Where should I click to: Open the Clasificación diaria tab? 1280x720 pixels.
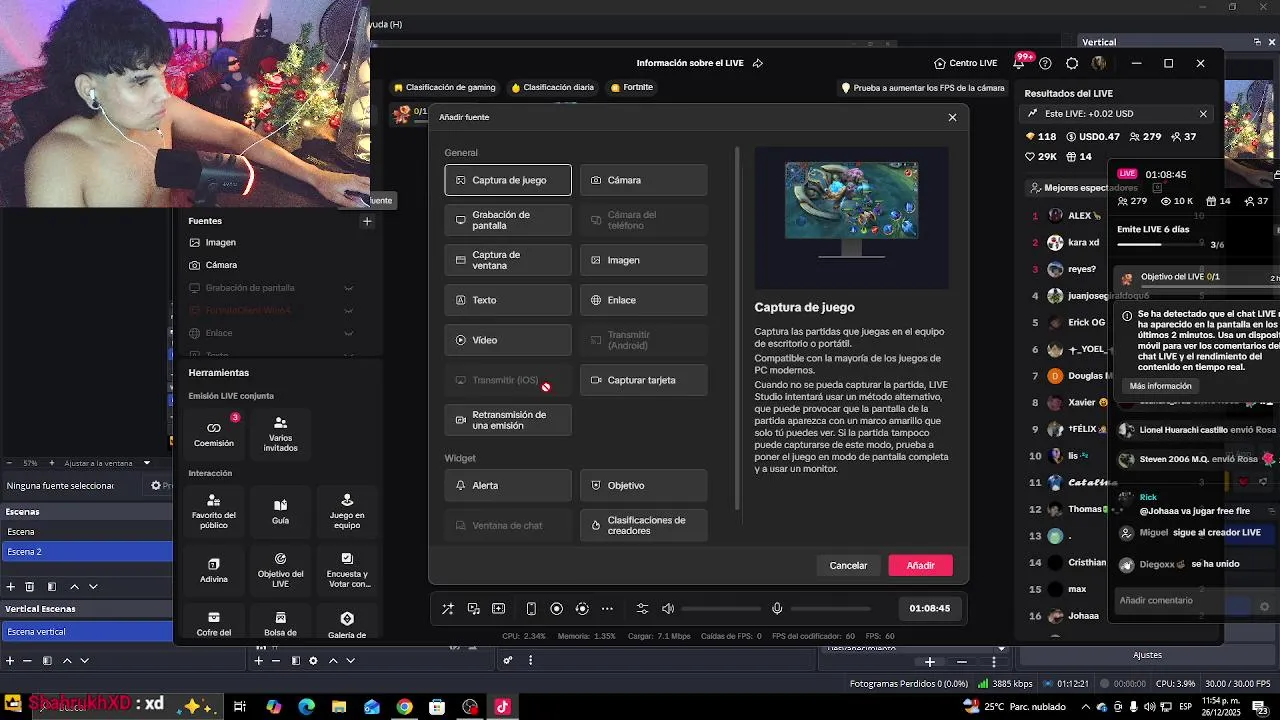[x=553, y=87]
